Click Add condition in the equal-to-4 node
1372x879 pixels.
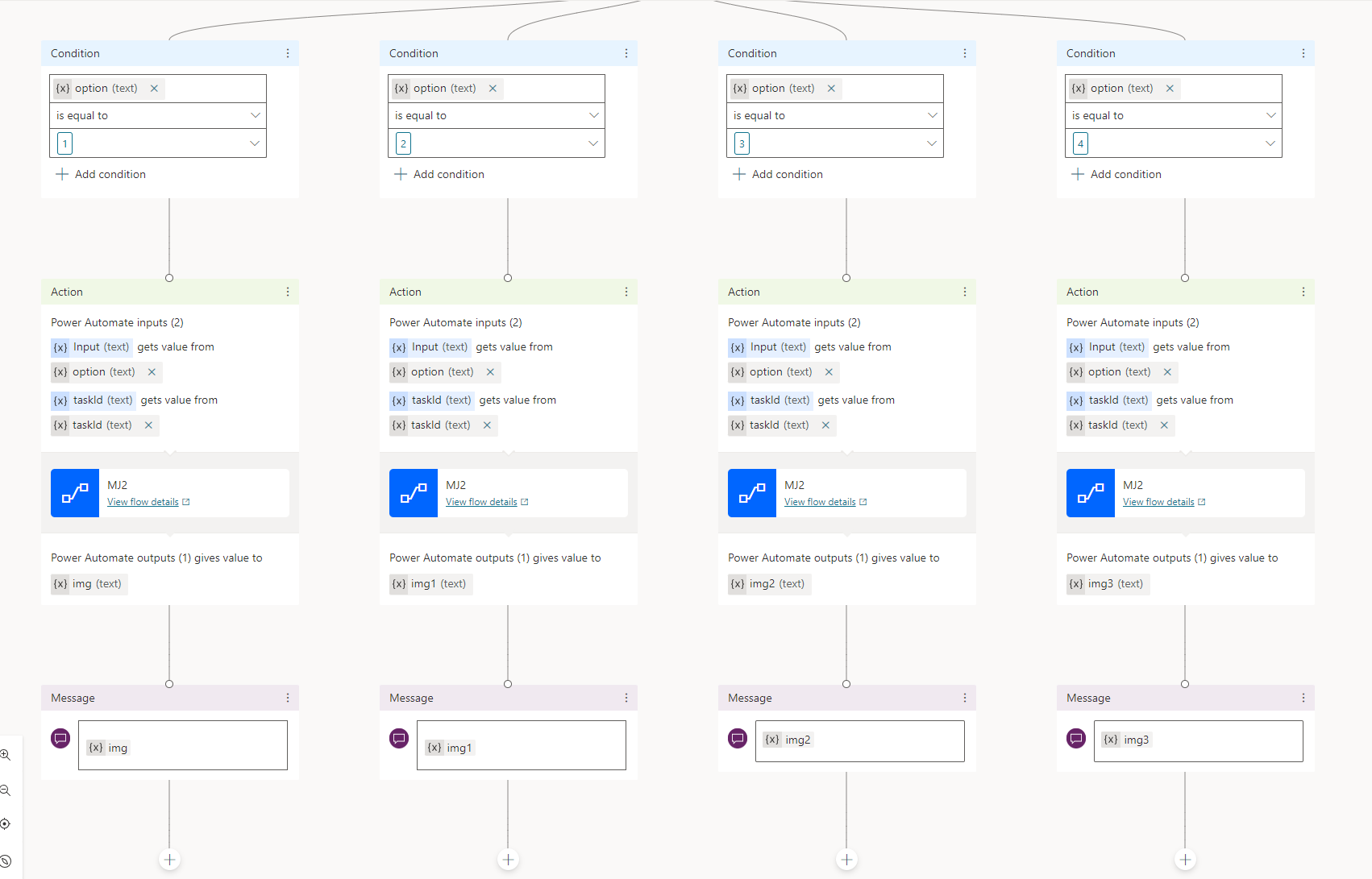1116,174
